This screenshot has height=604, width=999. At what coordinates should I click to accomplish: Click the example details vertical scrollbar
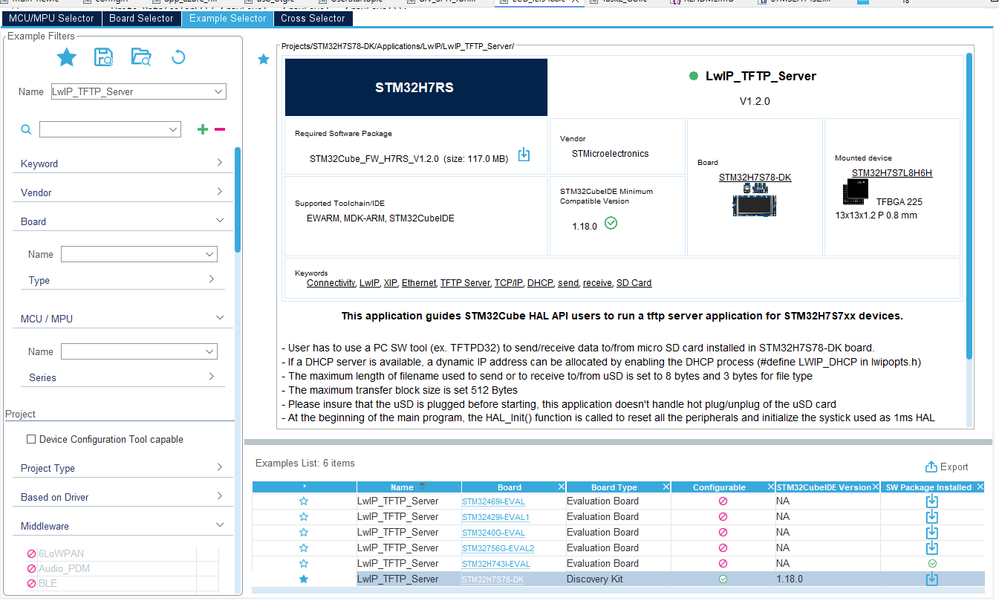(969, 207)
